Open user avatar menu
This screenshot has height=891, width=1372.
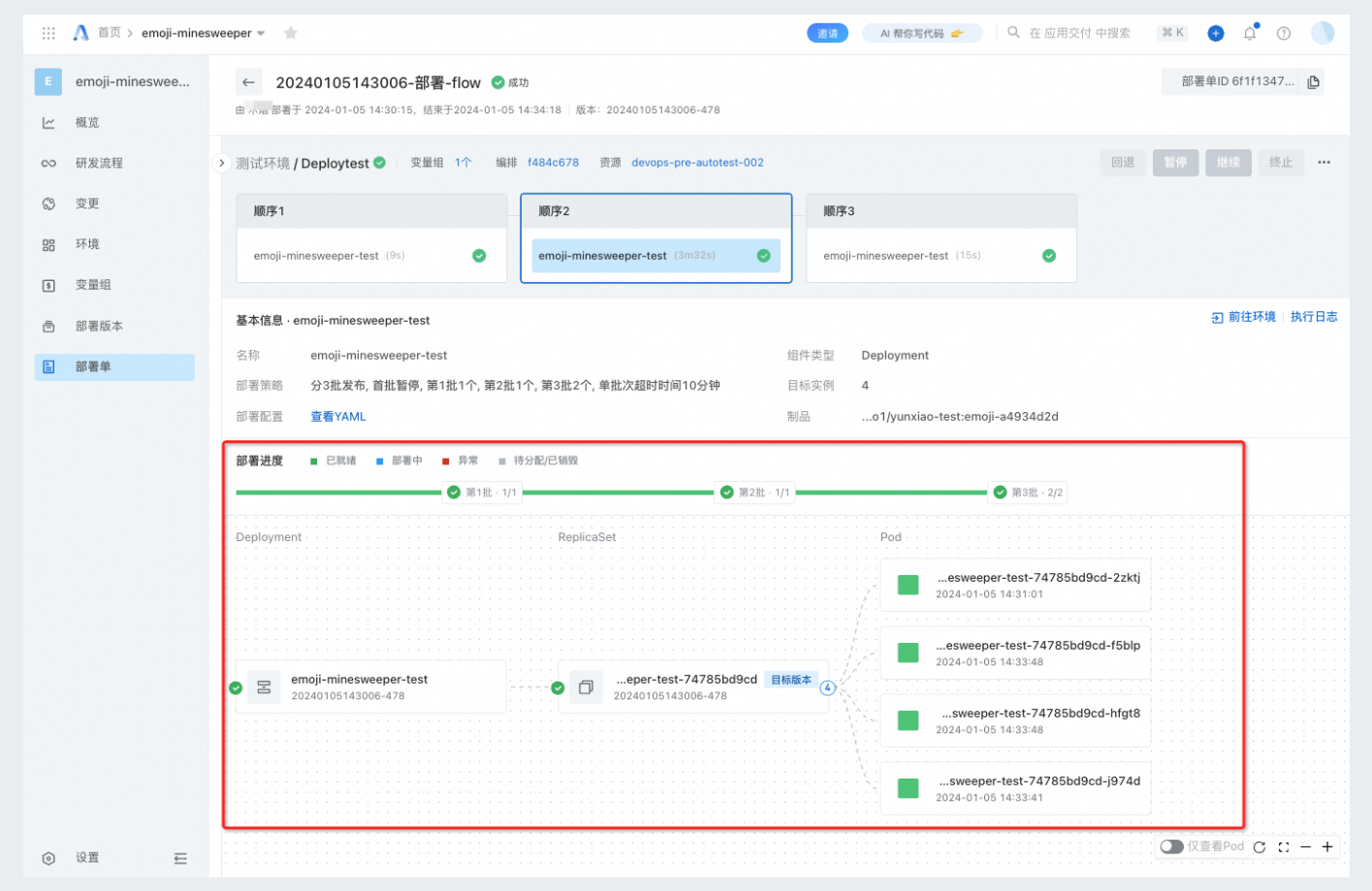[x=1323, y=33]
